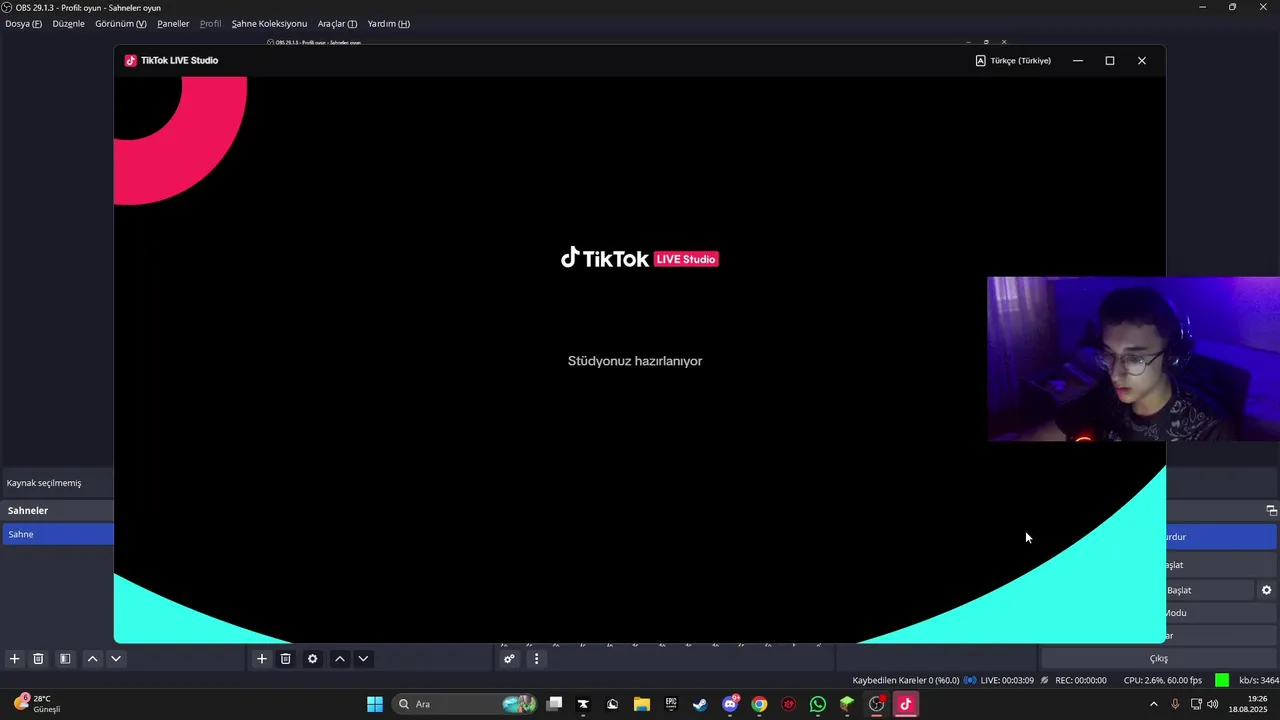1280x720 pixels.
Task: Add a new scene with the plus icon in Sahneler
Action: (14, 659)
